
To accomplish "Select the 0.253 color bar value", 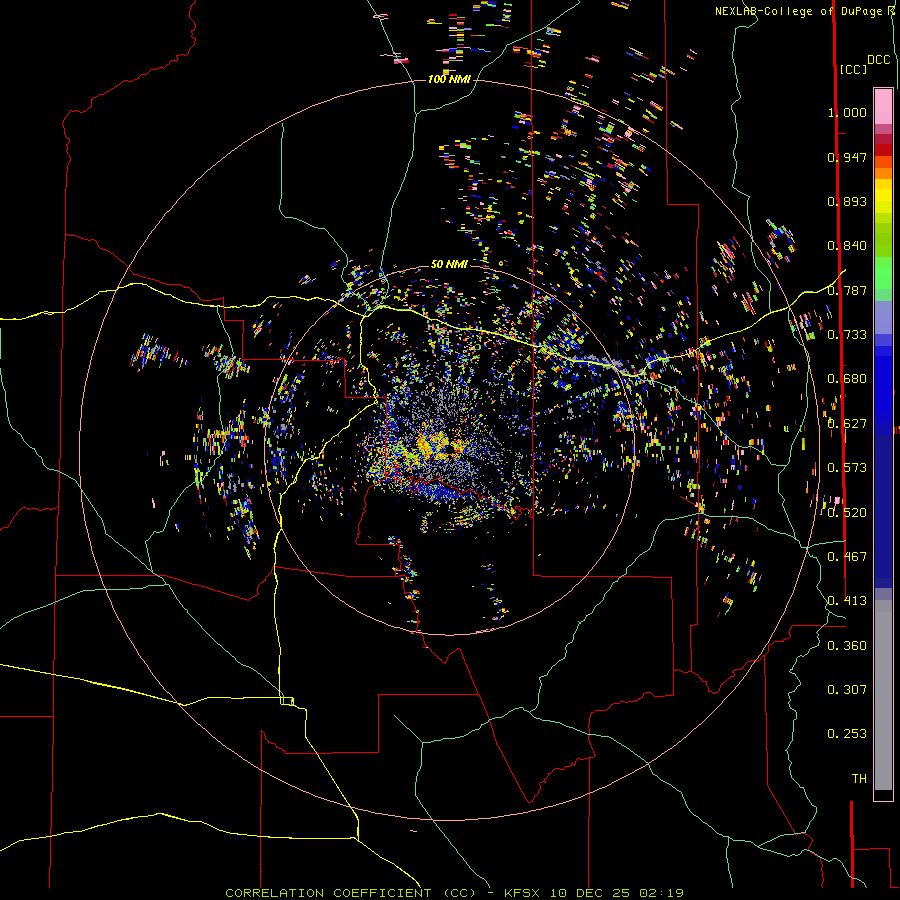I will coord(847,734).
